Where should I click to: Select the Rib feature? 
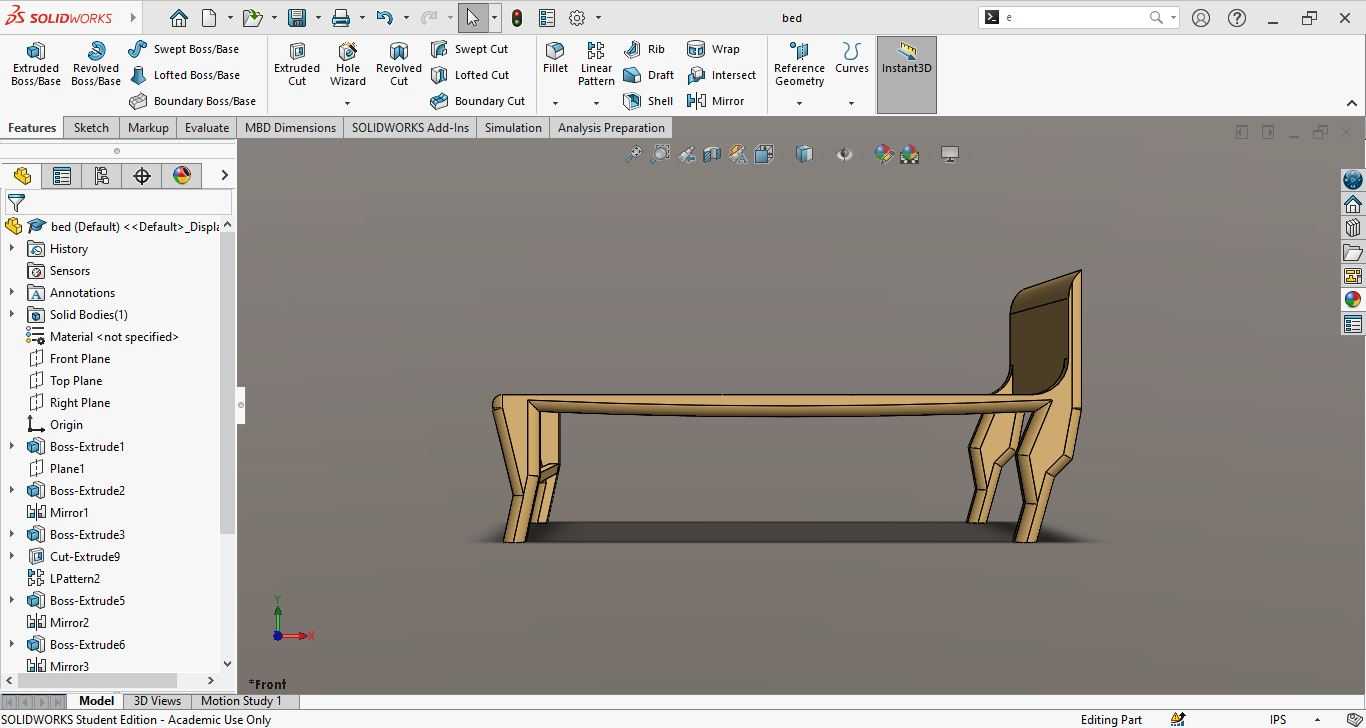644,49
